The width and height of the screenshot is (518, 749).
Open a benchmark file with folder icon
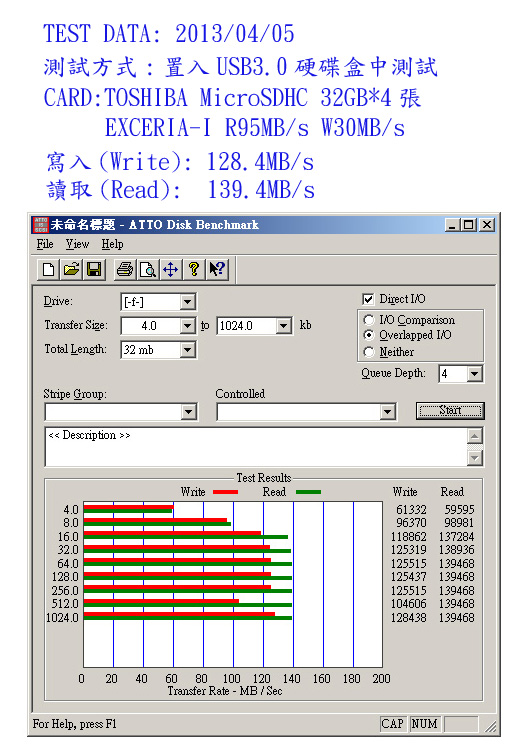71,269
